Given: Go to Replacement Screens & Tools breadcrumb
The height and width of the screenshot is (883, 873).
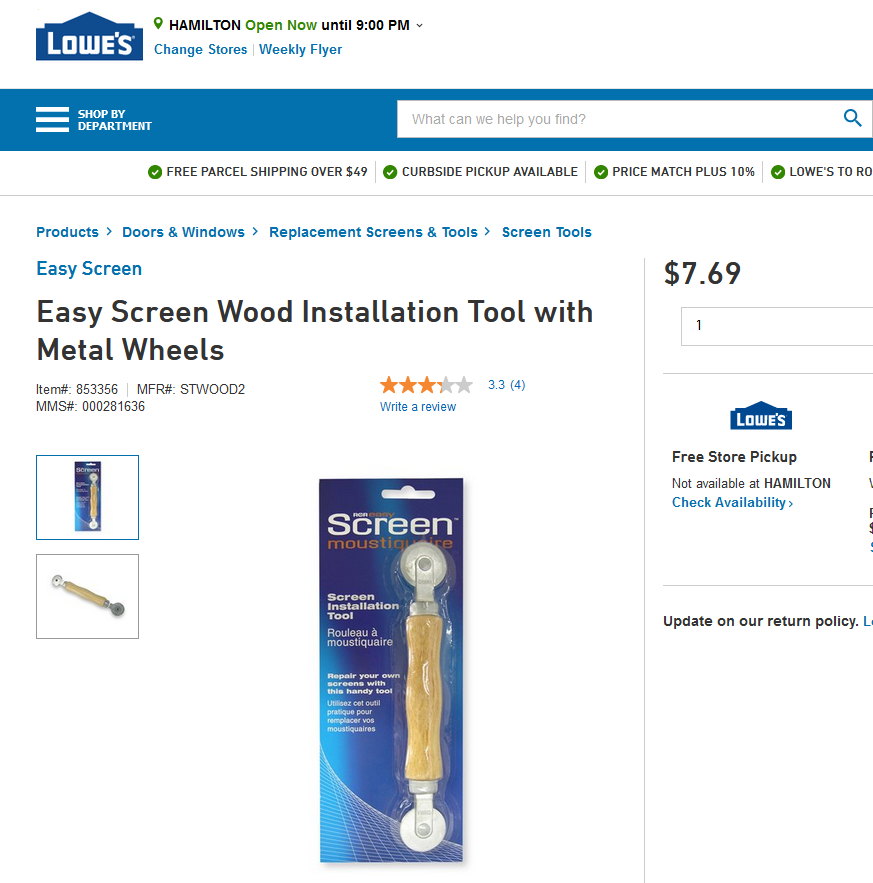Looking at the screenshot, I should (x=373, y=232).
